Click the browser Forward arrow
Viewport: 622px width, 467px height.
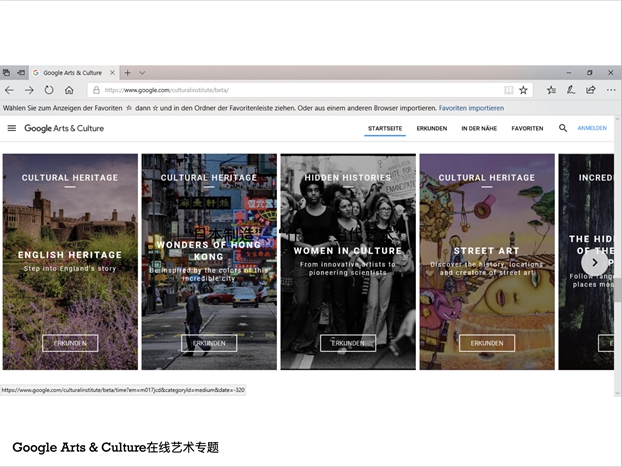(x=29, y=90)
